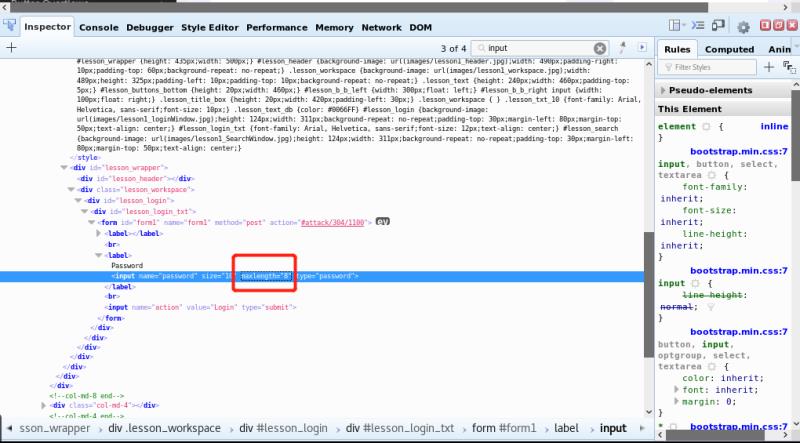Select div#lesson_login_txt breadcrumb
800x443 pixels.
[399, 428]
